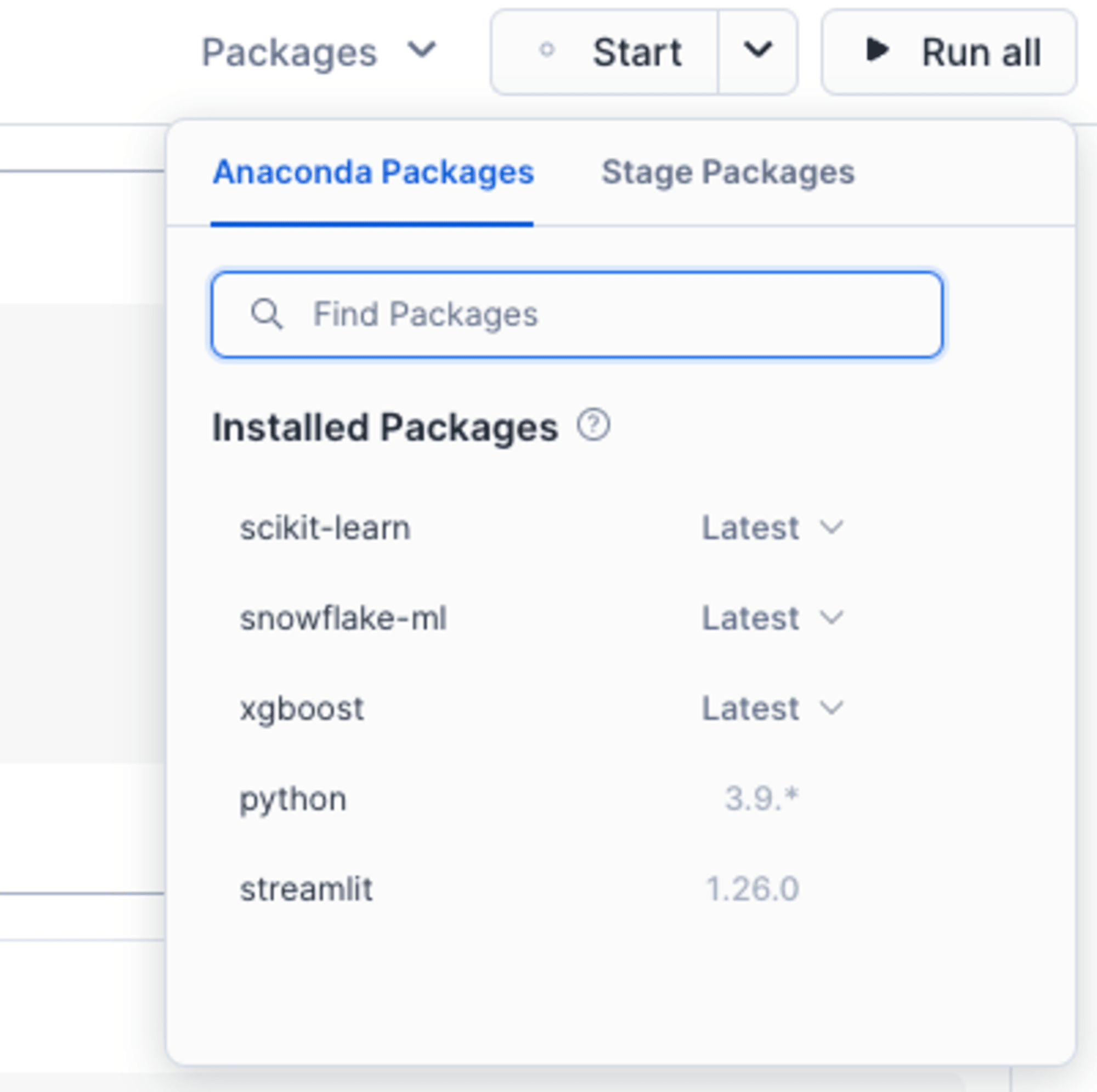Open the snowflake-ml version dropdown

pos(773,617)
